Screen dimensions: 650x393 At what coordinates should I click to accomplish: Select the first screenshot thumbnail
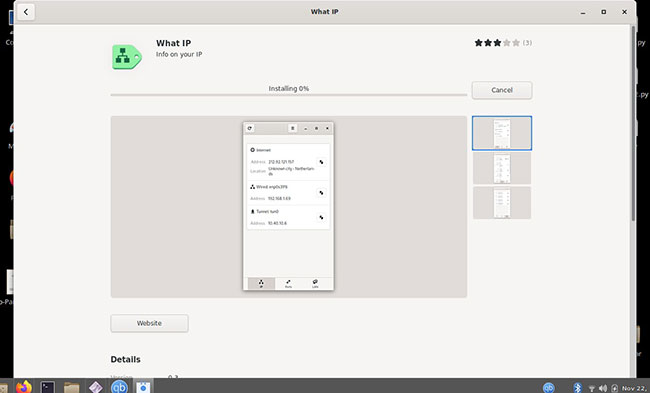point(502,133)
